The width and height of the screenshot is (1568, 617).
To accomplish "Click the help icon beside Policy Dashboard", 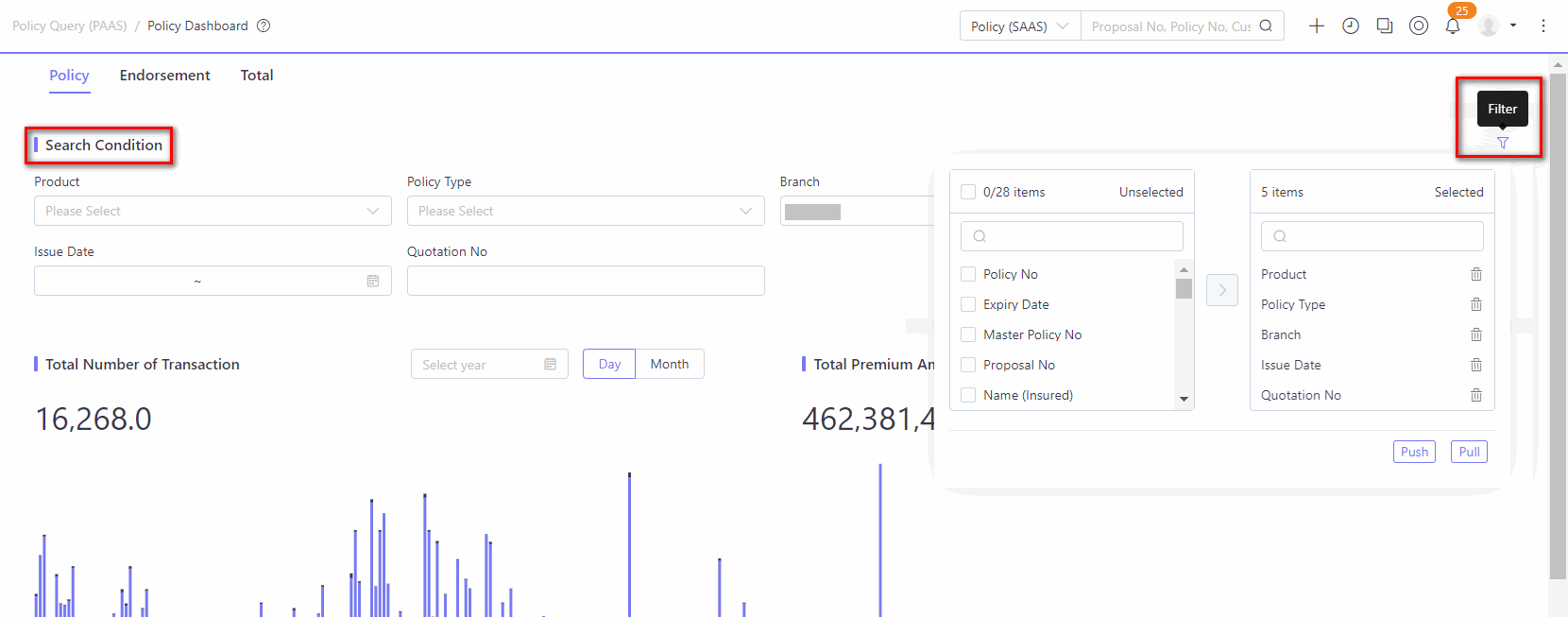I will point(264,26).
